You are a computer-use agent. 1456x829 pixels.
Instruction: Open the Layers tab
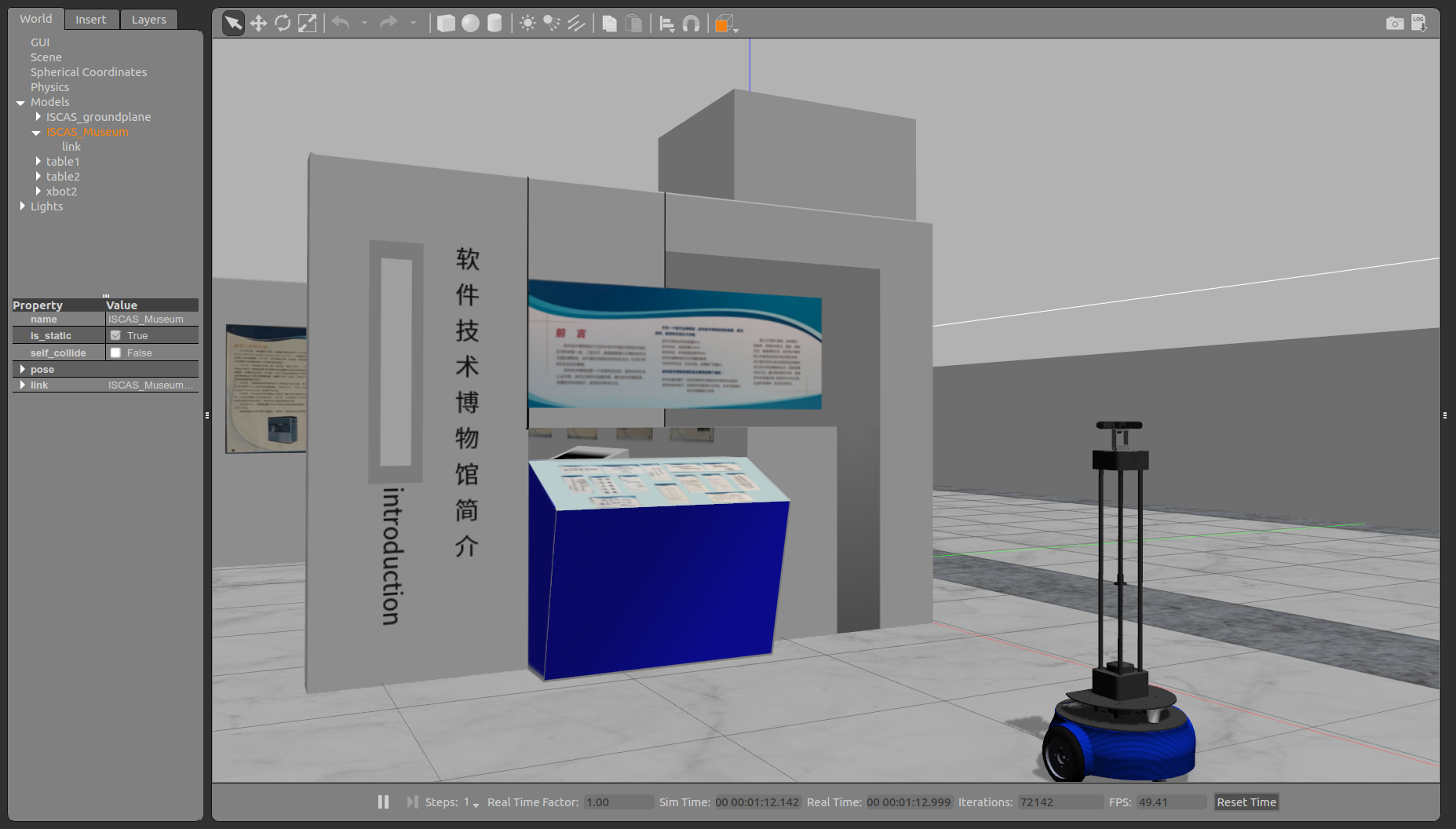point(148,20)
